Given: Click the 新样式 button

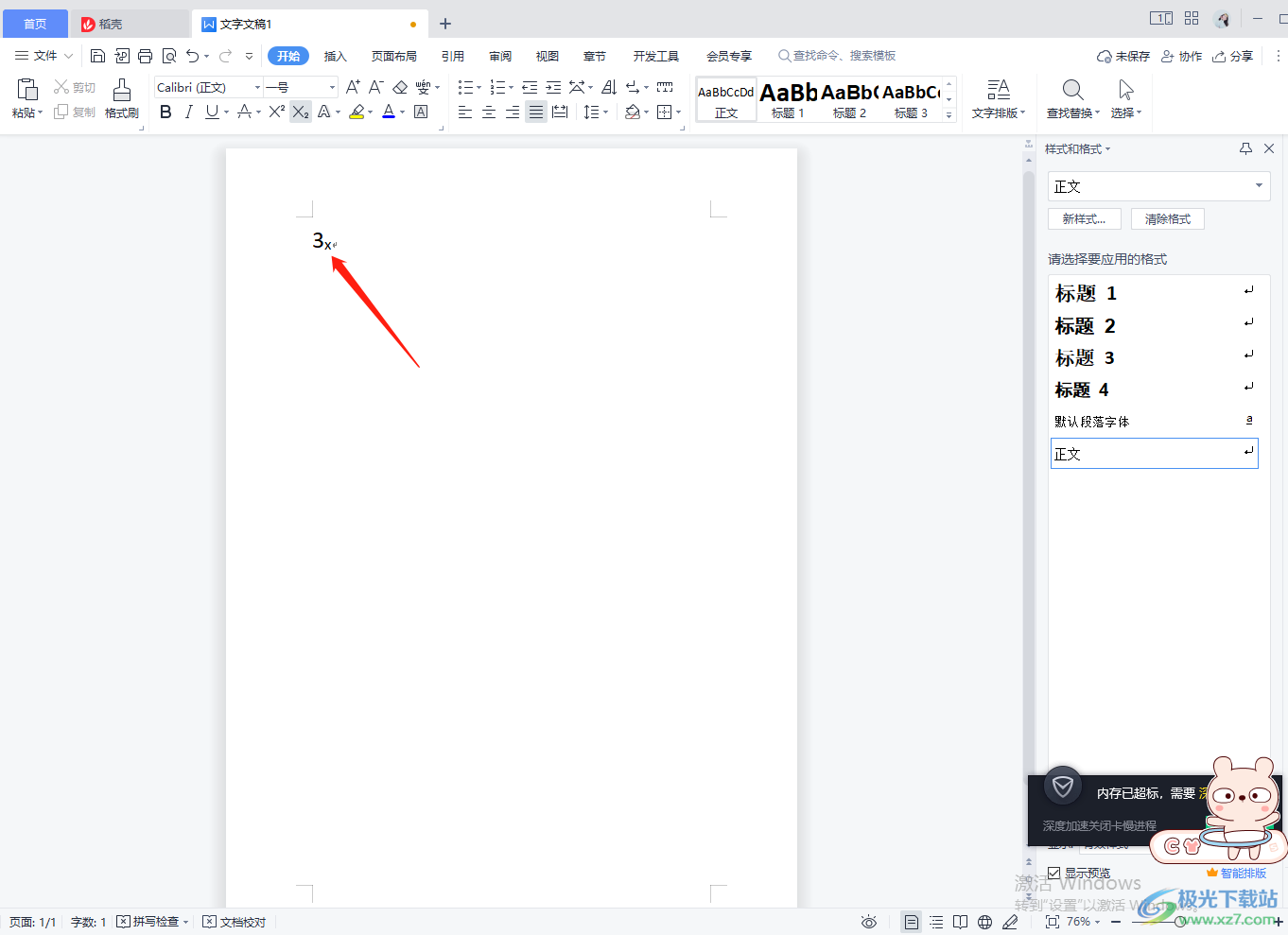Looking at the screenshot, I should pyautogui.click(x=1085, y=218).
